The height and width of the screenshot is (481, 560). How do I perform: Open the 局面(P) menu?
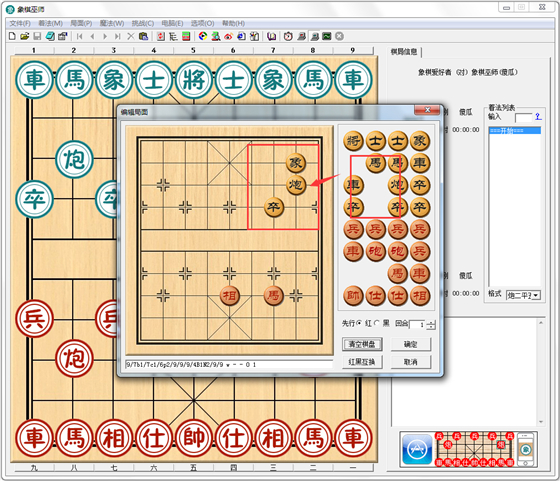coord(81,23)
